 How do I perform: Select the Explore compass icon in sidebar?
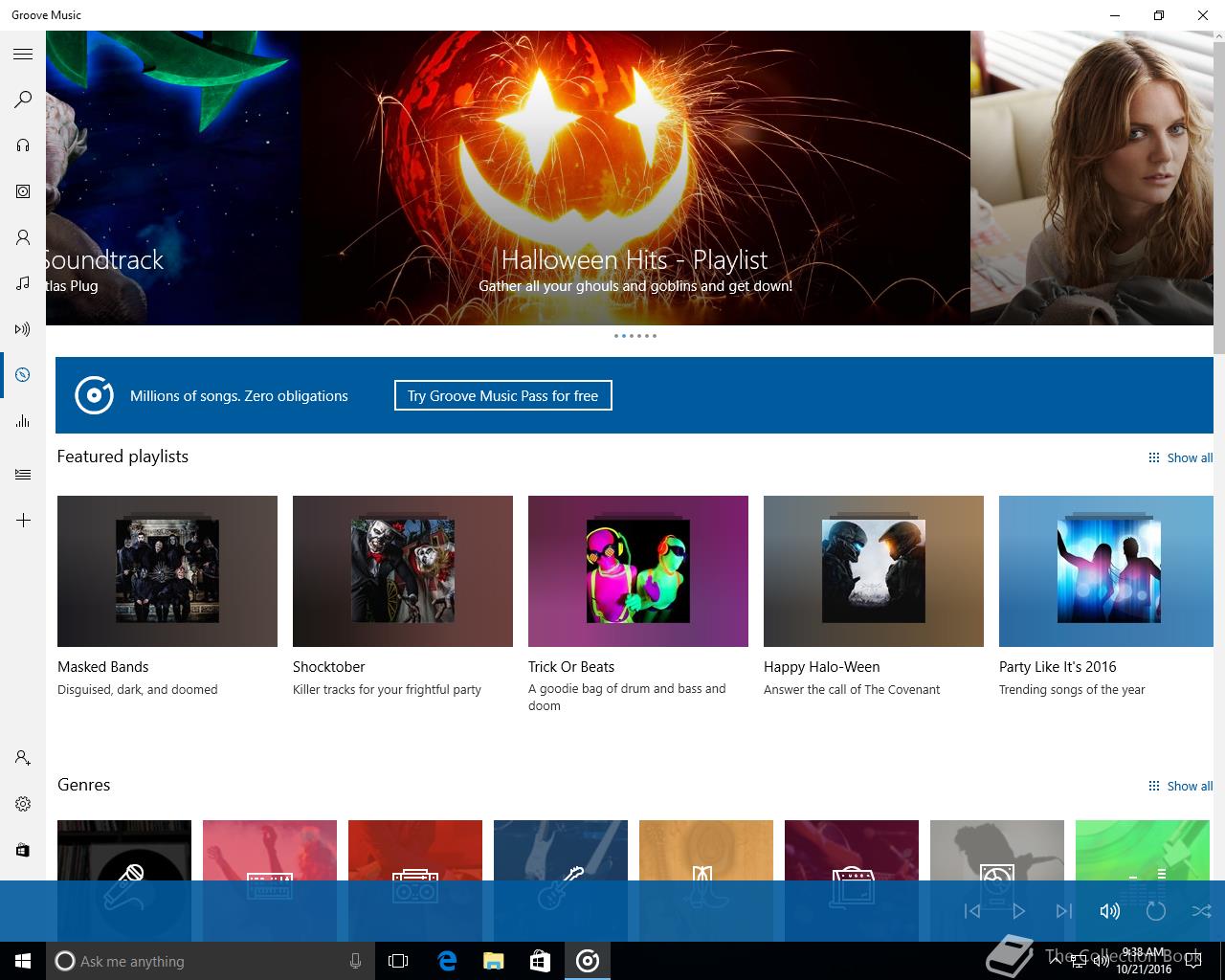tap(23, 375)
